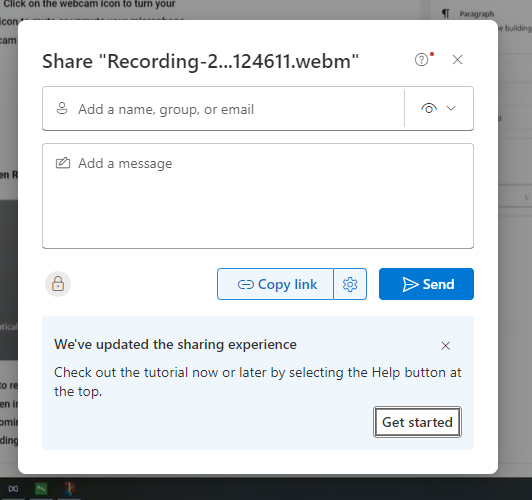This screenshot has width=532, height=500.
Task: Focus the Add a message text area
Action: pyautogui.click(x=258, y=196)
